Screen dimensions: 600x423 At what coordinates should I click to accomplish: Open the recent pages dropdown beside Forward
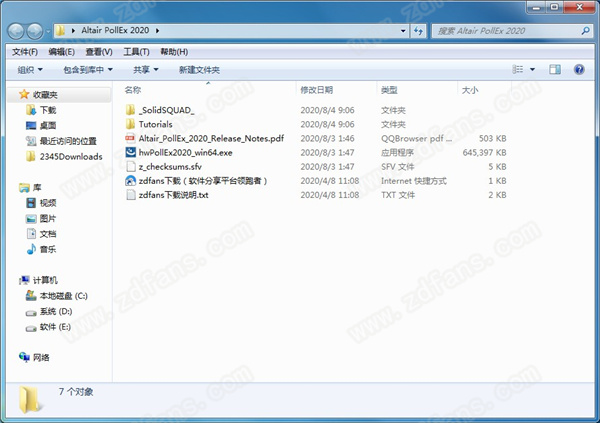click(48, 31)
